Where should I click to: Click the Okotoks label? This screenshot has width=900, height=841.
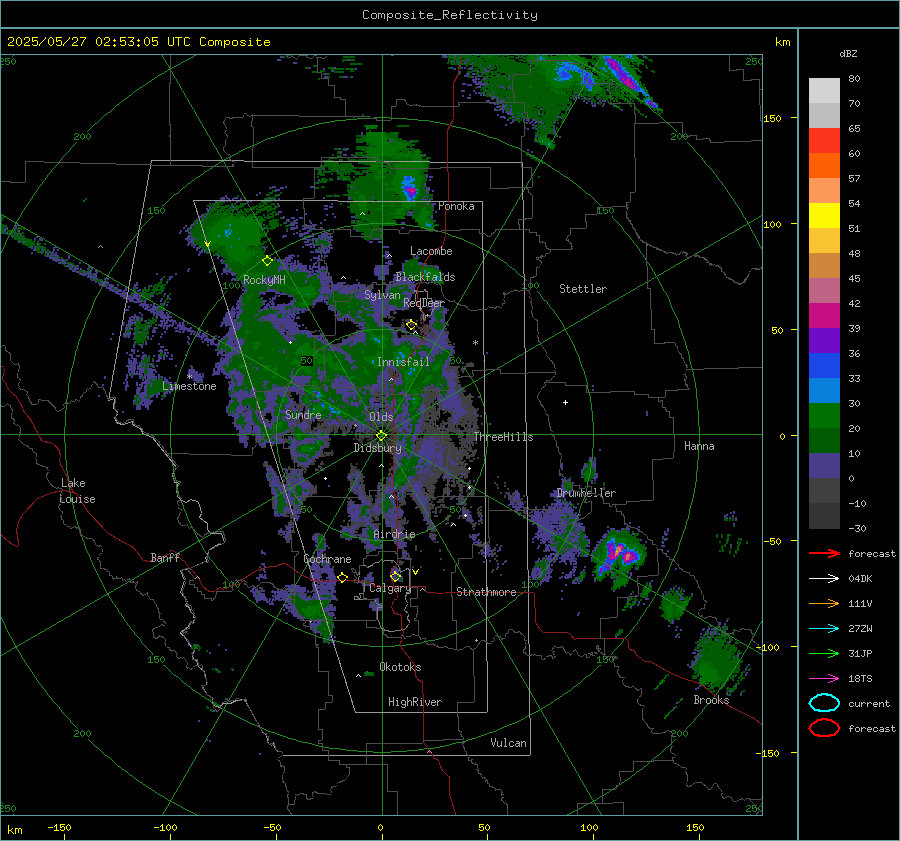(400, 667)
